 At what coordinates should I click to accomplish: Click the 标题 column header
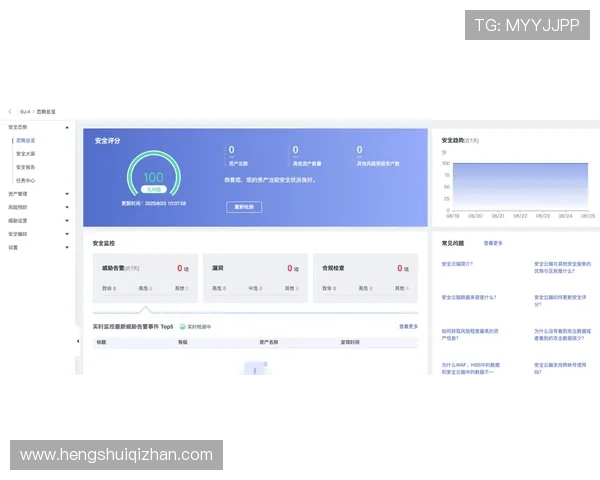[x=101, y=342]
